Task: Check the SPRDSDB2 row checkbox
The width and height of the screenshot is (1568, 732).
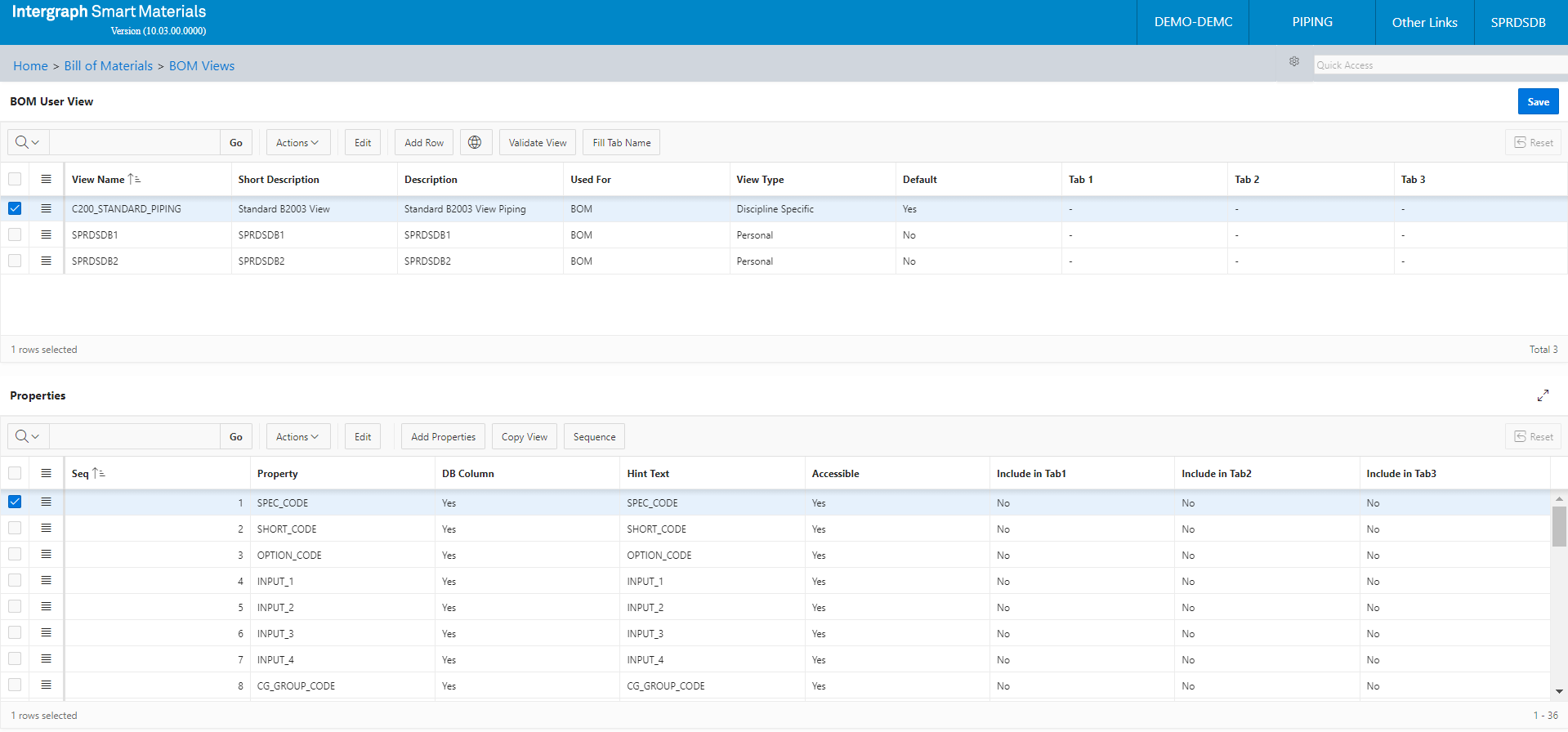Action: point(15,261)
